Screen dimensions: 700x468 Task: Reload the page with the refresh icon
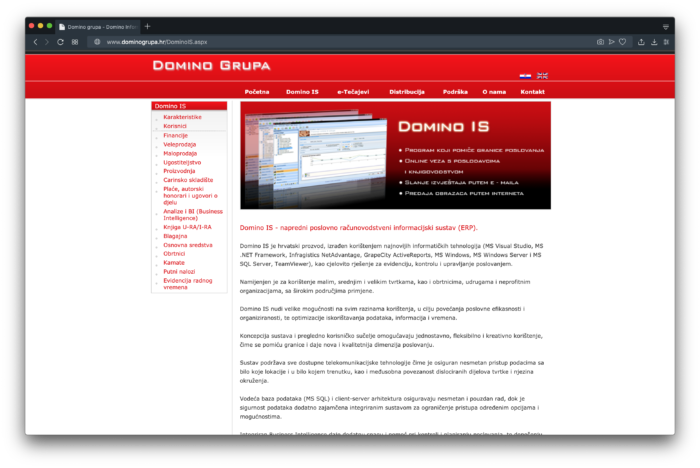[60, 42]
